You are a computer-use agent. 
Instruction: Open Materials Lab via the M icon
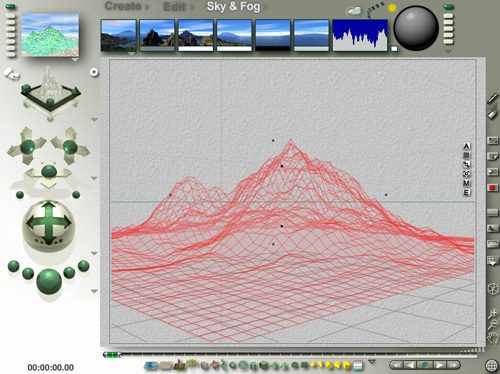(466, 183)
